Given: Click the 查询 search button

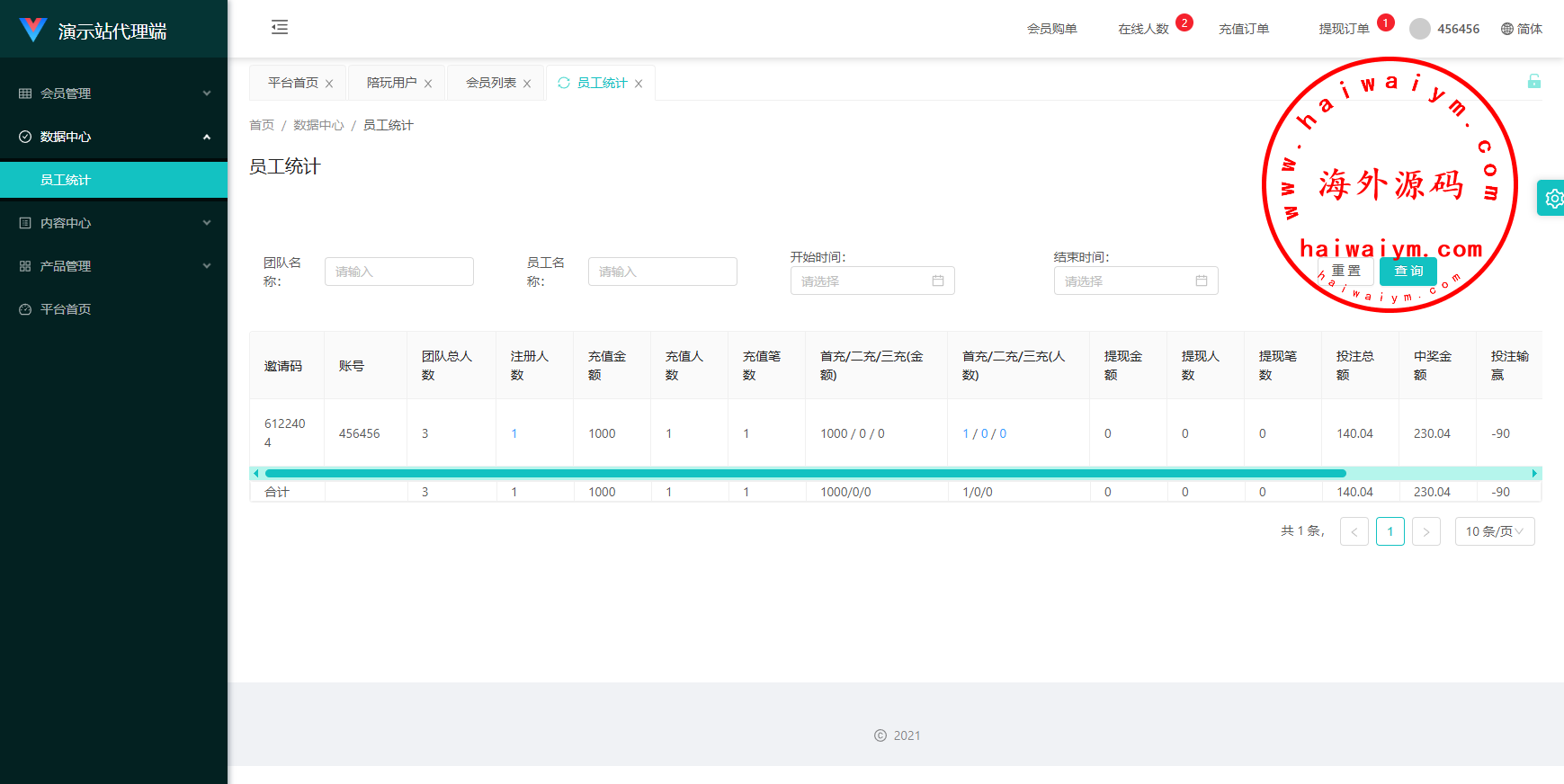Looking at the screenshot, I should pos(1408,271).
